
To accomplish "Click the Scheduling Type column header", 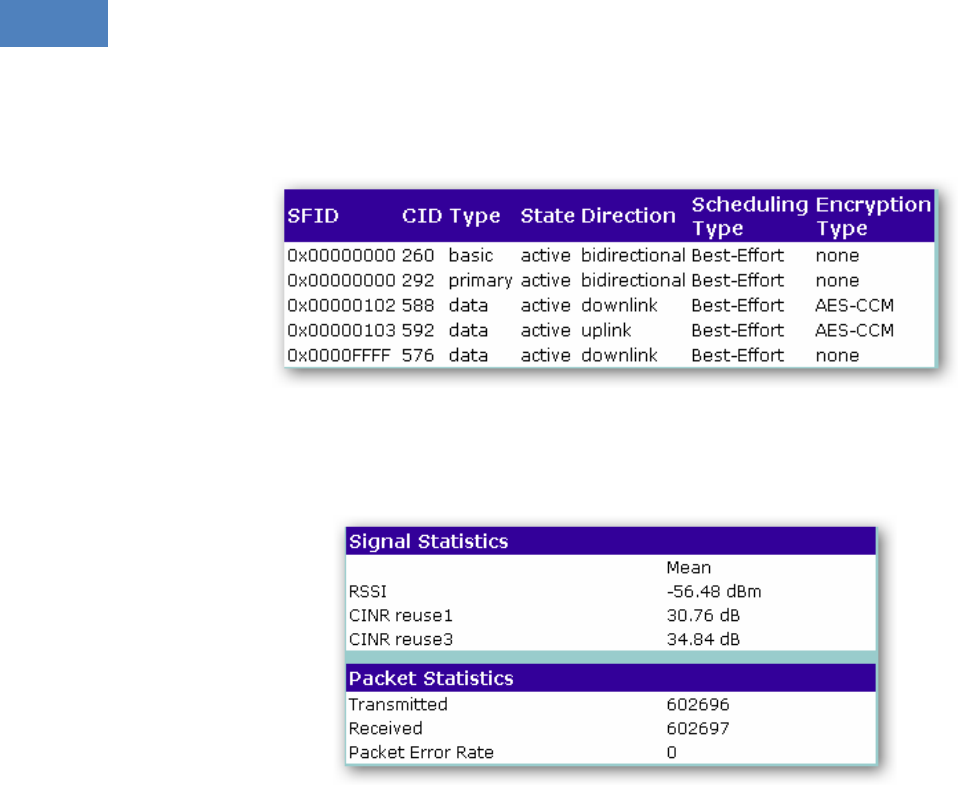I will (750, 216).
